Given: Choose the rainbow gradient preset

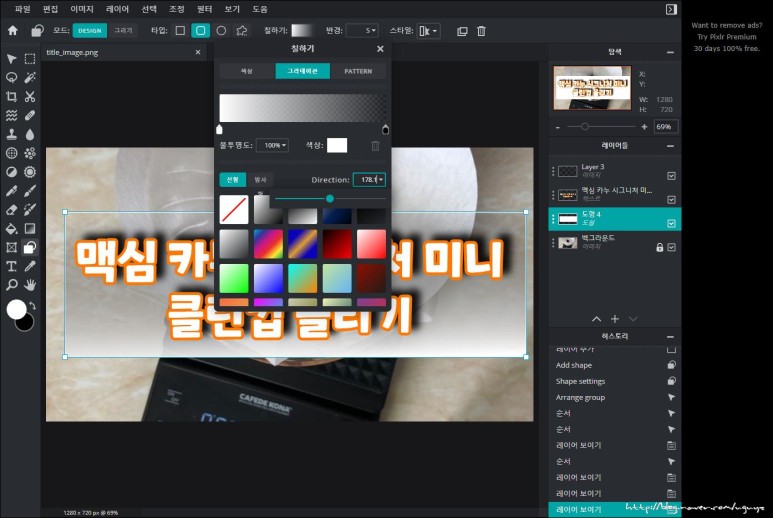Looking at the screenshot, I should [x=268, y=244].
